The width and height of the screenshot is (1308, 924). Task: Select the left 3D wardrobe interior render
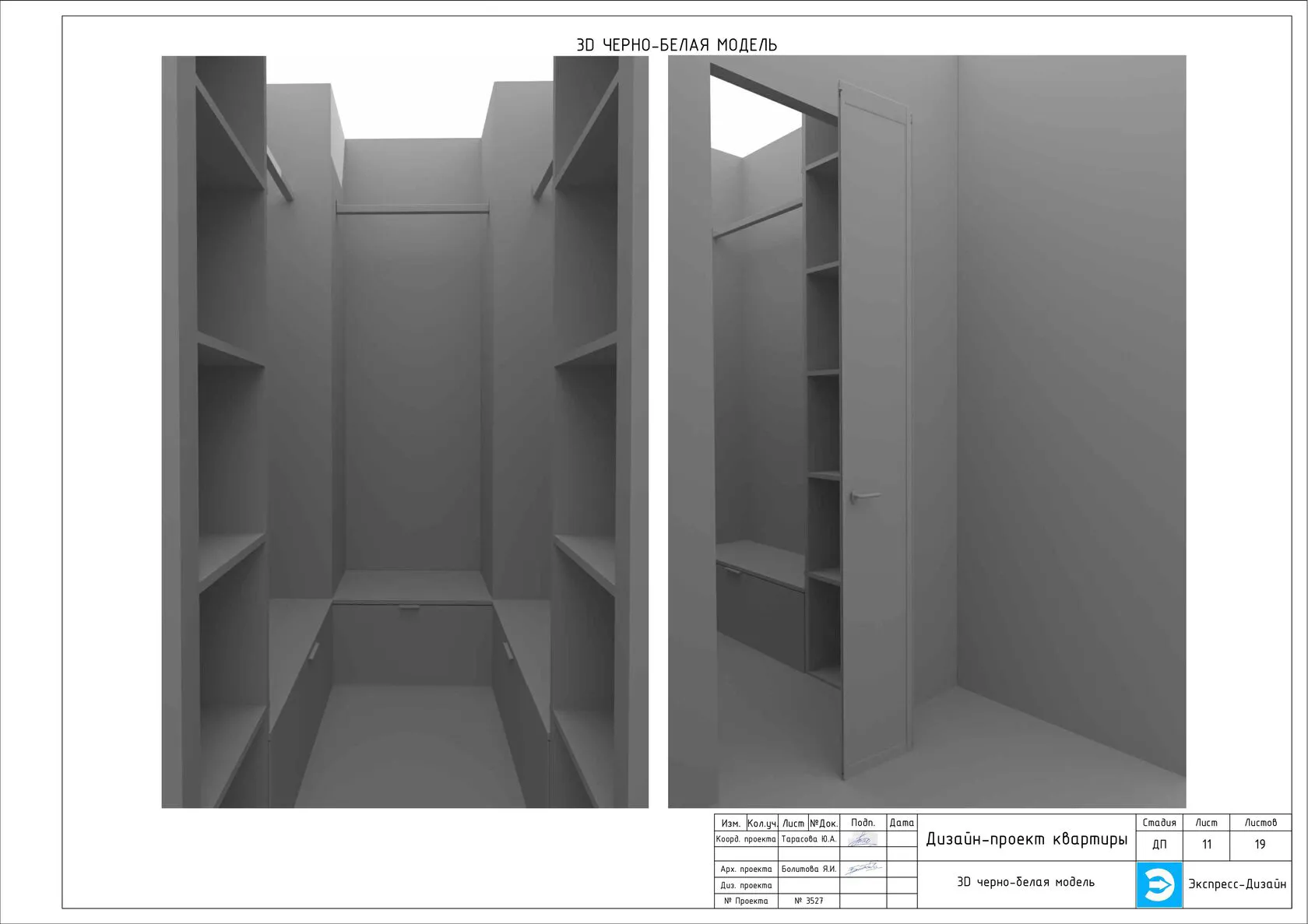[405, 431]
